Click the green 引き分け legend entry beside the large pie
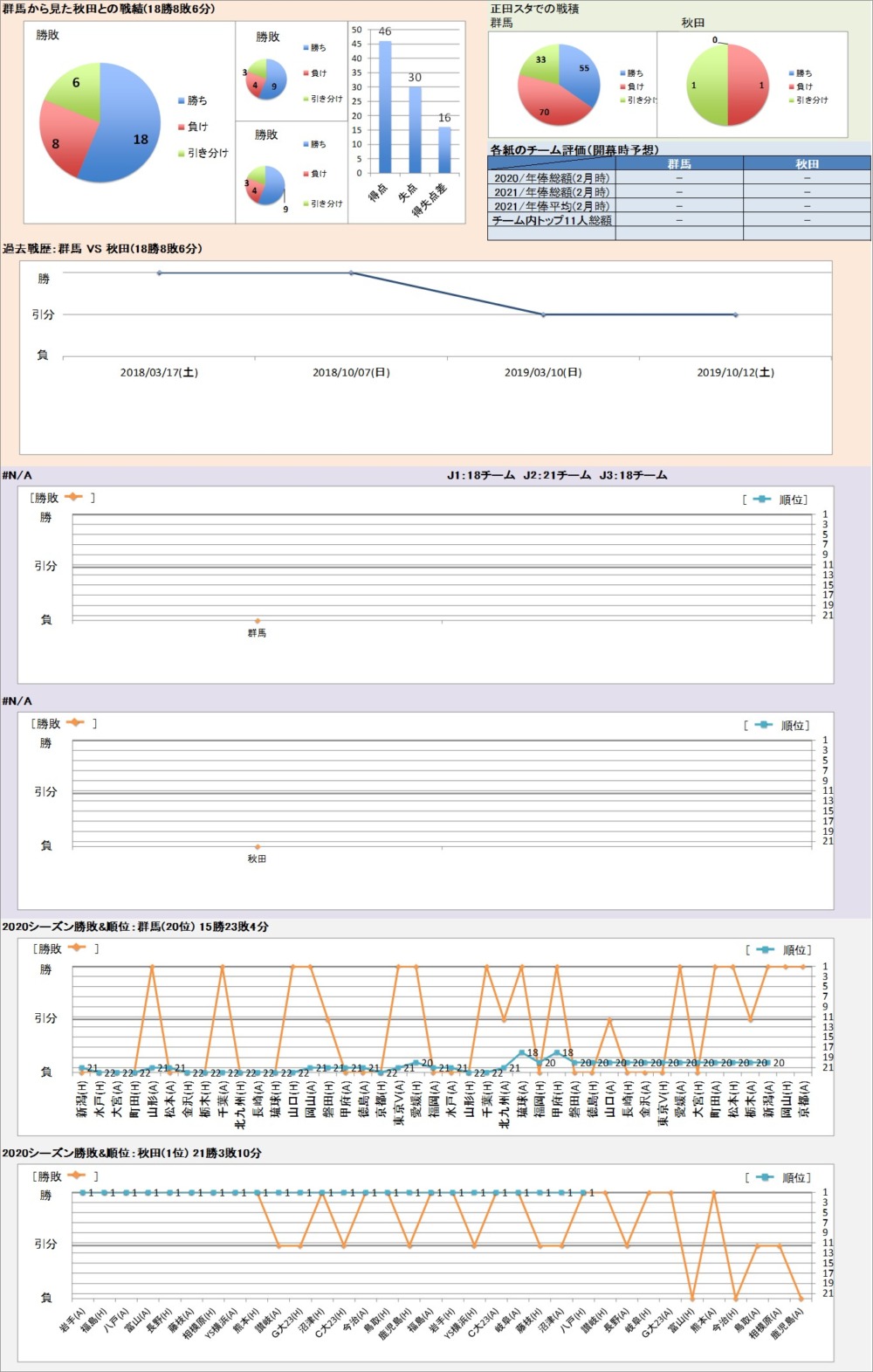This screenshot has width=873, height=1372. (x=207, y=153)
